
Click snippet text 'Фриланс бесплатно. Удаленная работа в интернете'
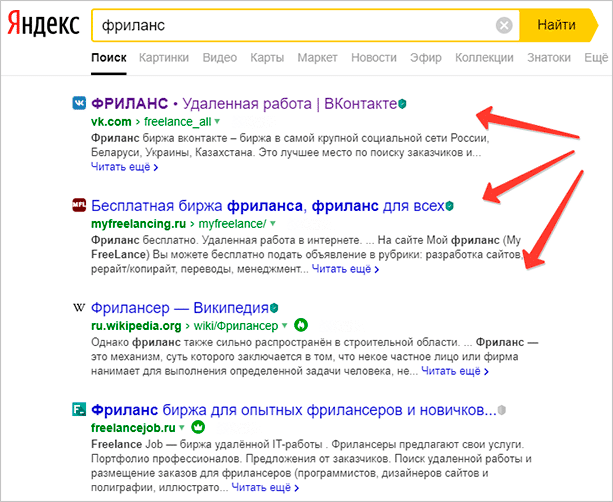point(226,240)
